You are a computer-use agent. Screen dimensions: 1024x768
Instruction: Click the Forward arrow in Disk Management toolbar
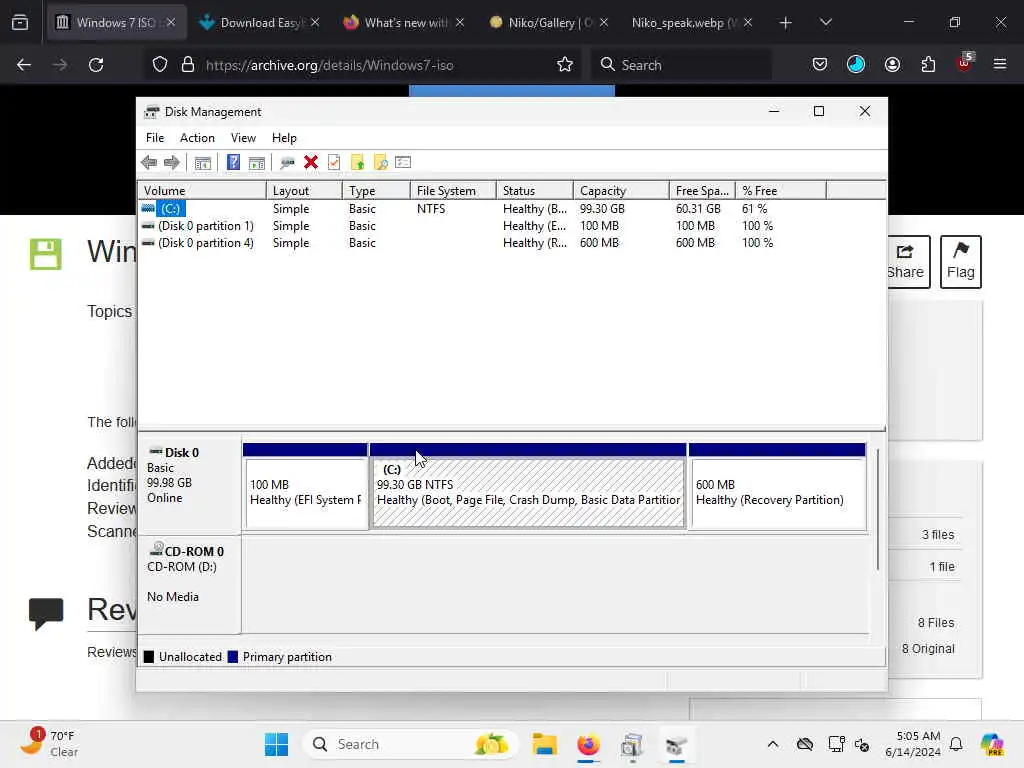coord(172,162)
